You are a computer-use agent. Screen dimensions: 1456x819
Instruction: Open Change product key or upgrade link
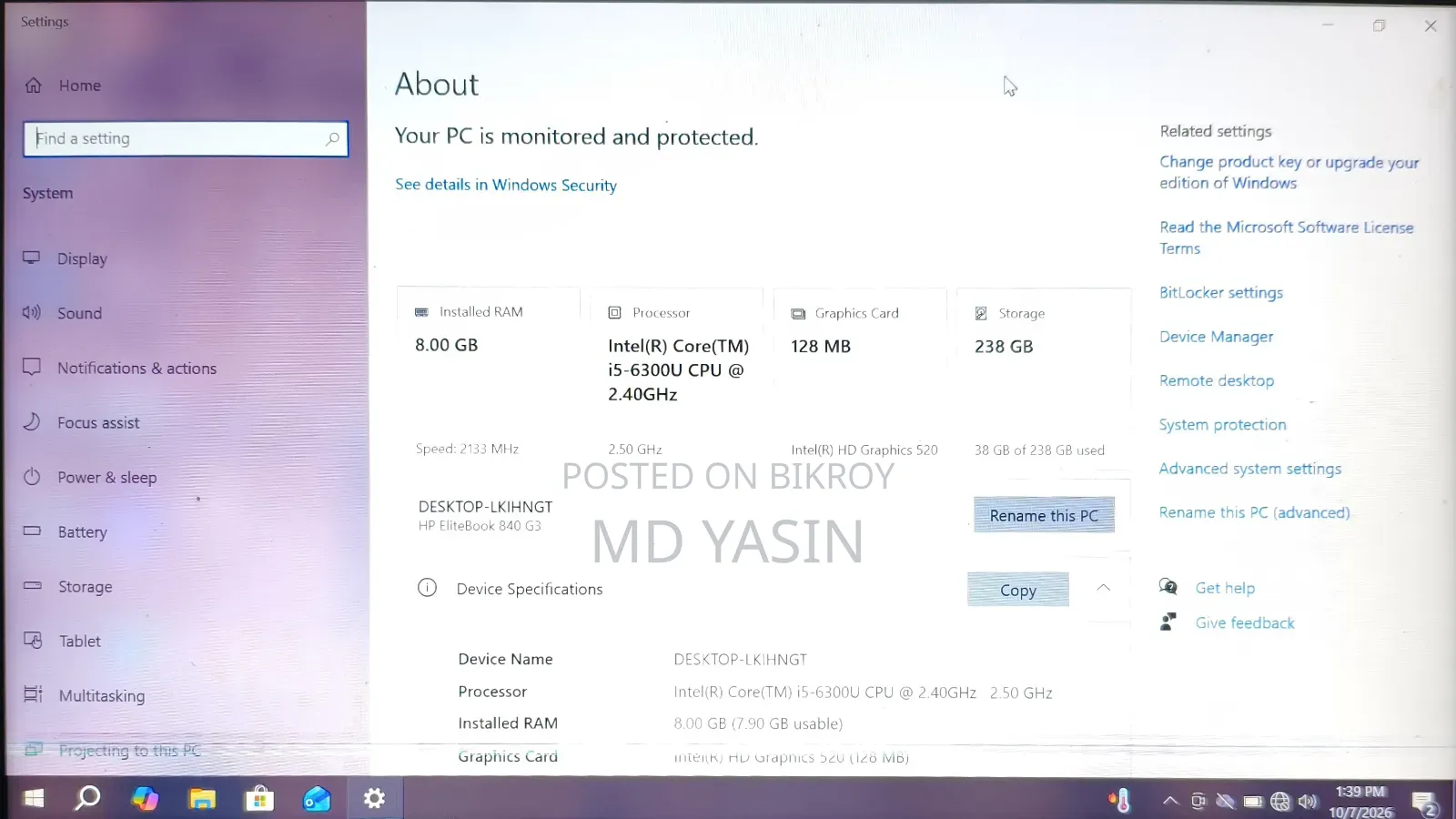(1289, 172)
